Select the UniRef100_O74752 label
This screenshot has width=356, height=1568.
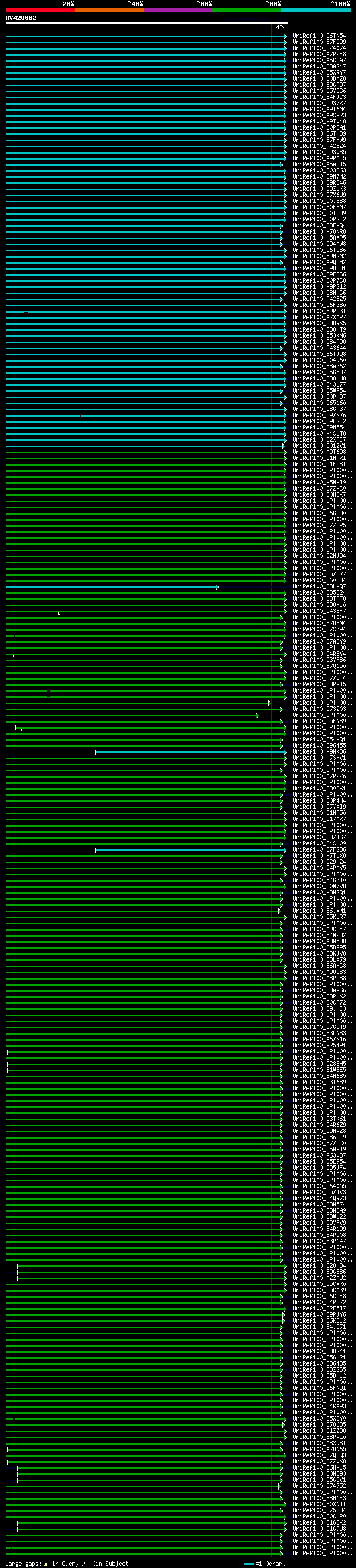pos(319,1486)
